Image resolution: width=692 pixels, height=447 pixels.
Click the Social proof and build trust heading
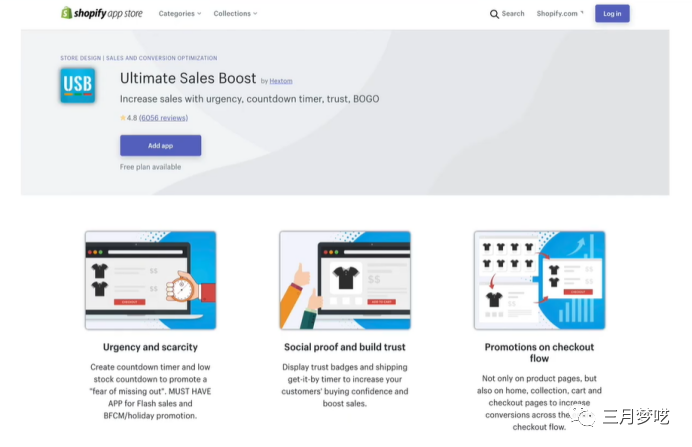coord(345,347)
